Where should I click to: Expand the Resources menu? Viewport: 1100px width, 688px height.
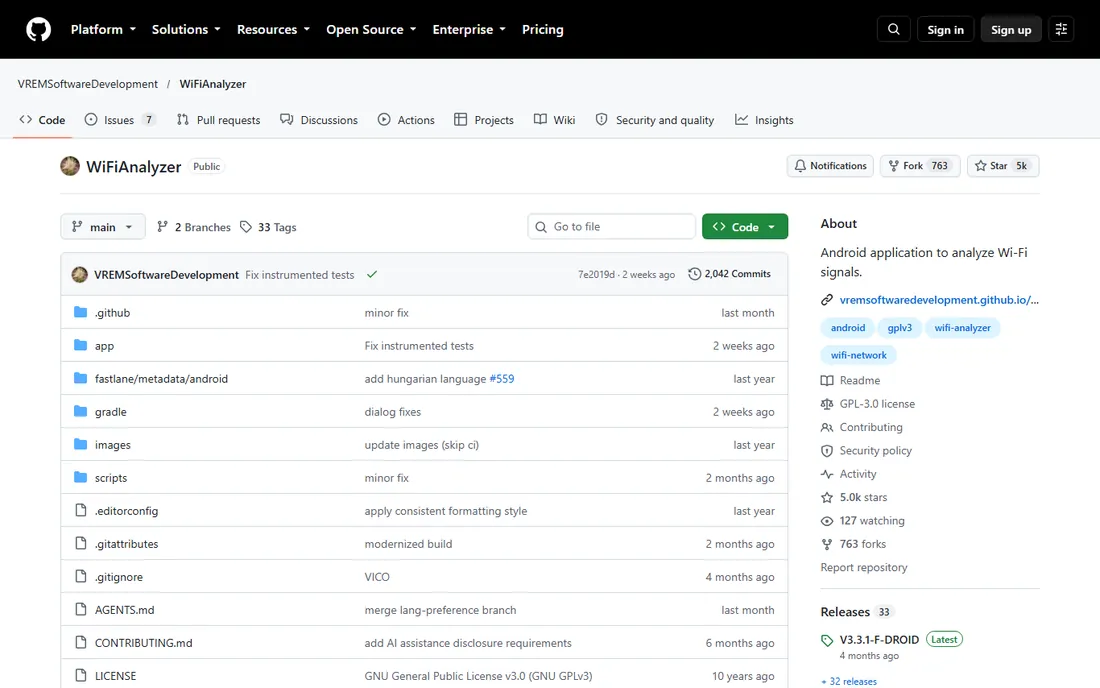(x=273, y=29)
